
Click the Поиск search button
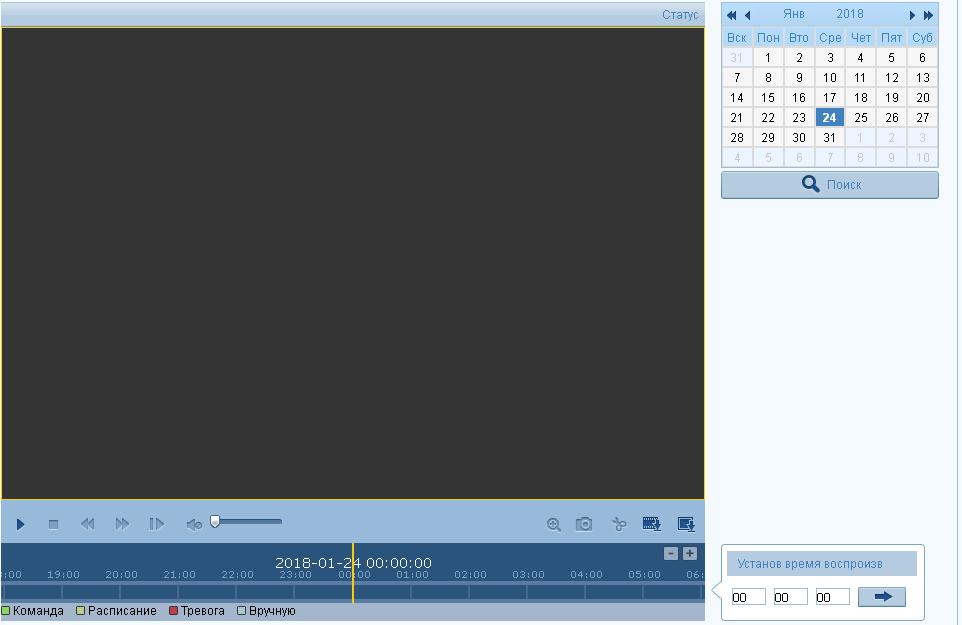click(830, 185)
